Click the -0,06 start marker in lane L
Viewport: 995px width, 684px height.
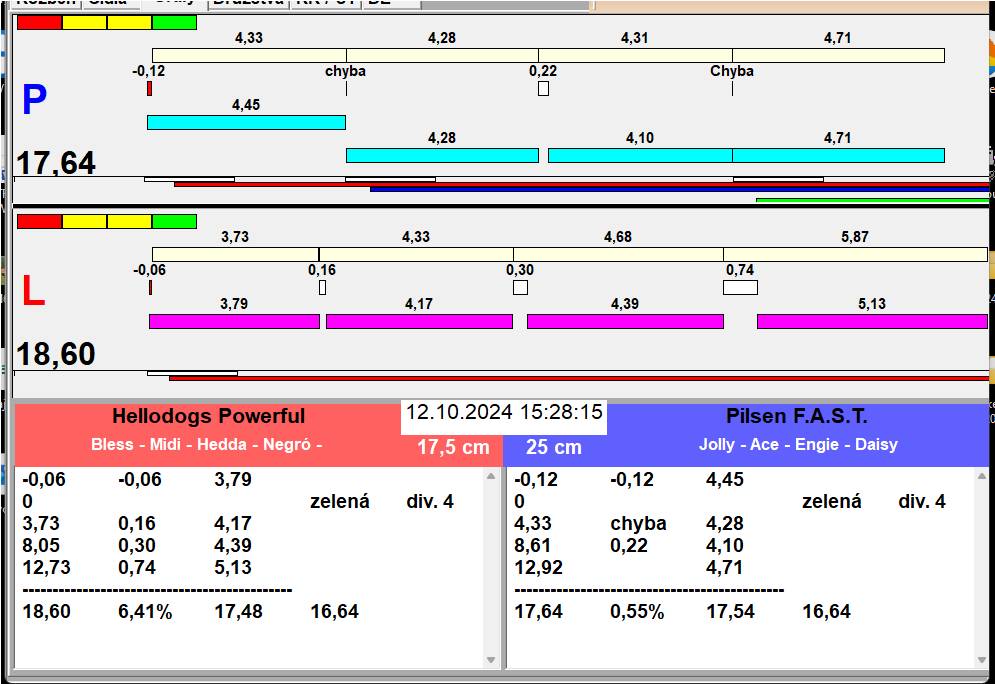150,287
